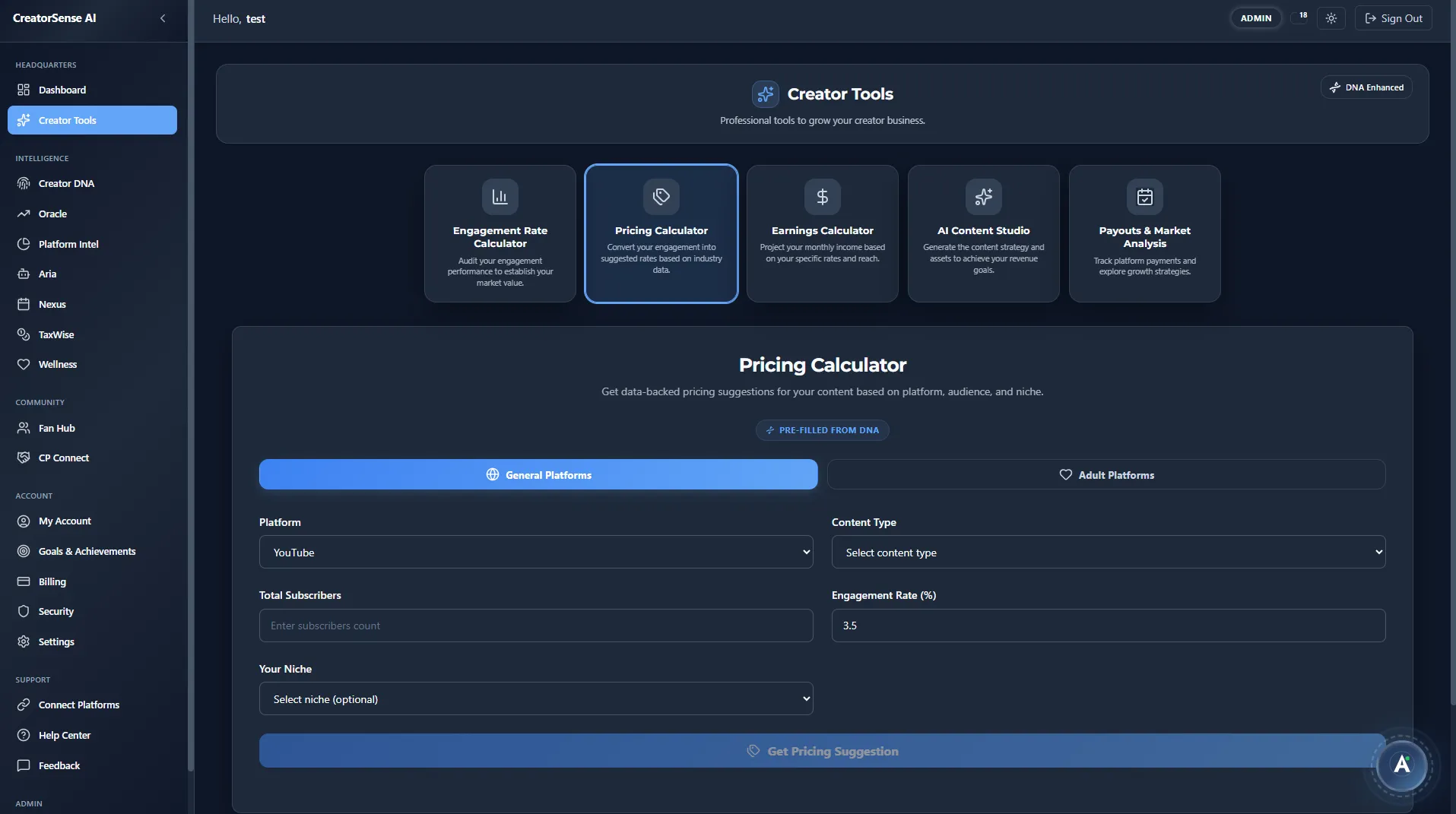Launch the AI Content Studio

click(983, 233)
